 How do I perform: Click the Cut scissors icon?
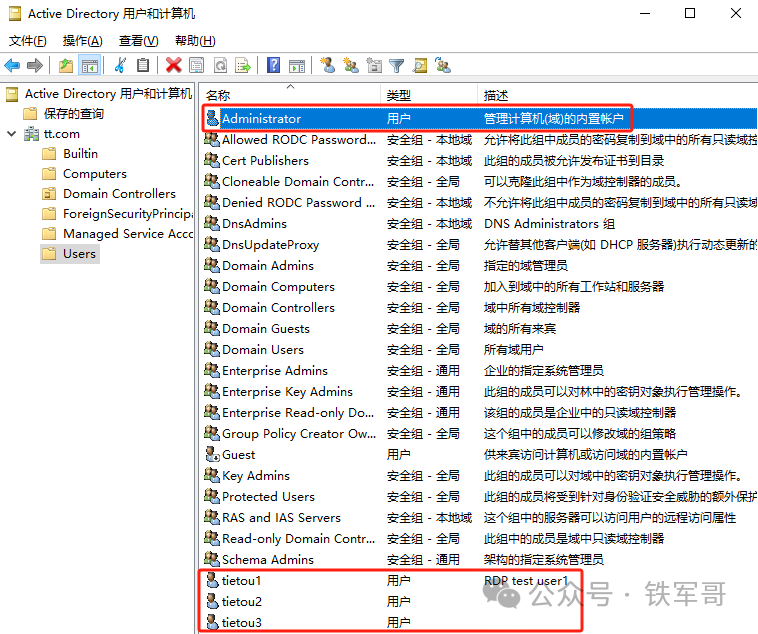tap(120, 65)
